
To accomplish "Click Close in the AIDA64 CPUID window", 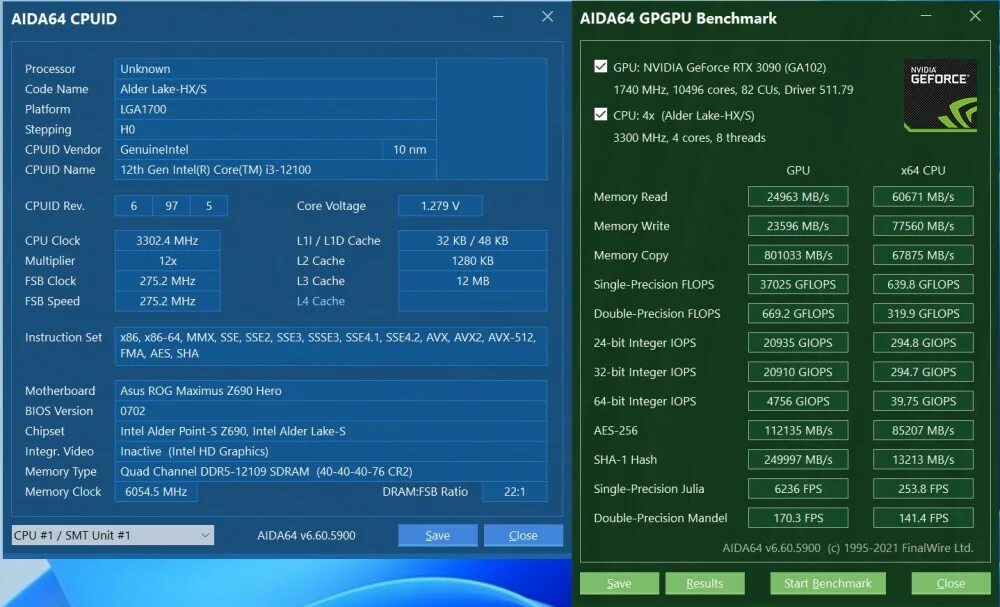I will [x=523, y=535].
